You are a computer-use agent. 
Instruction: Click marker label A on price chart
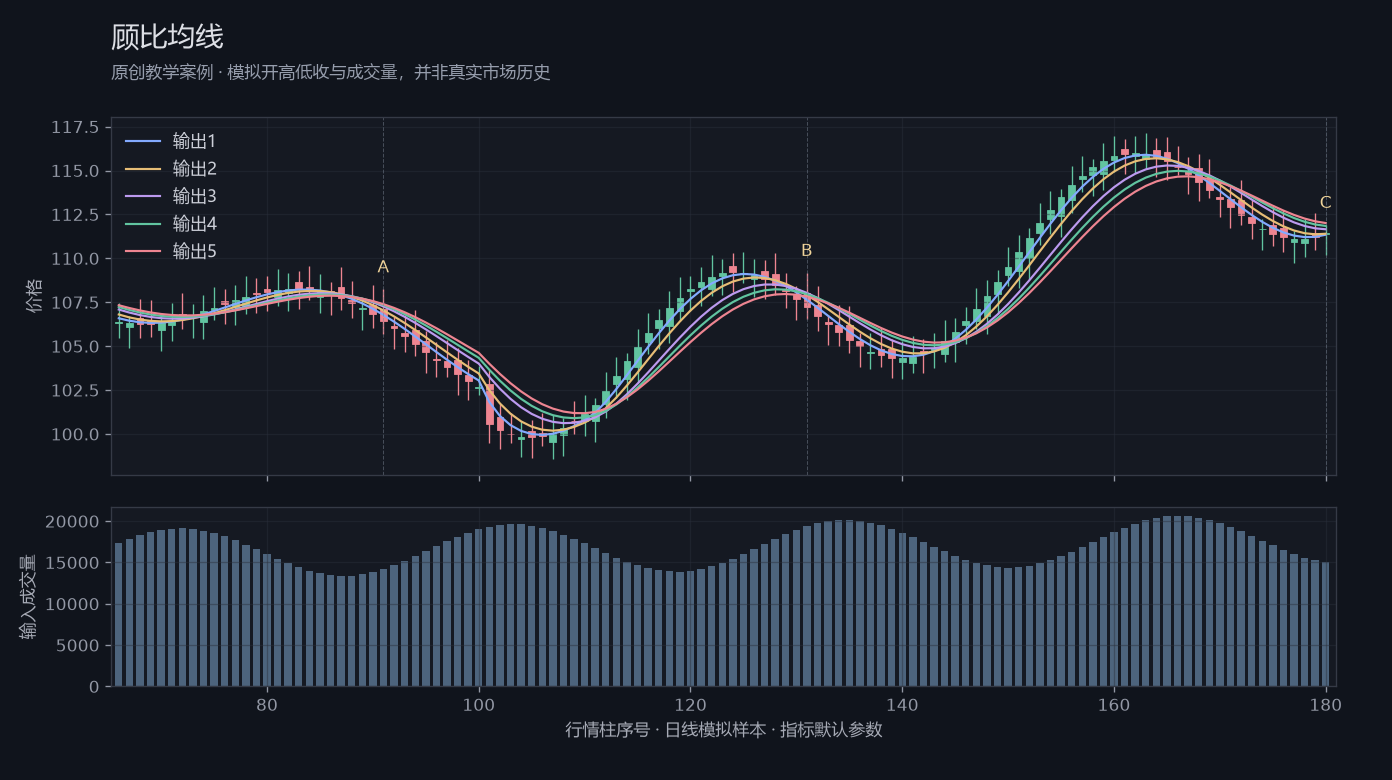click(383, 267)
